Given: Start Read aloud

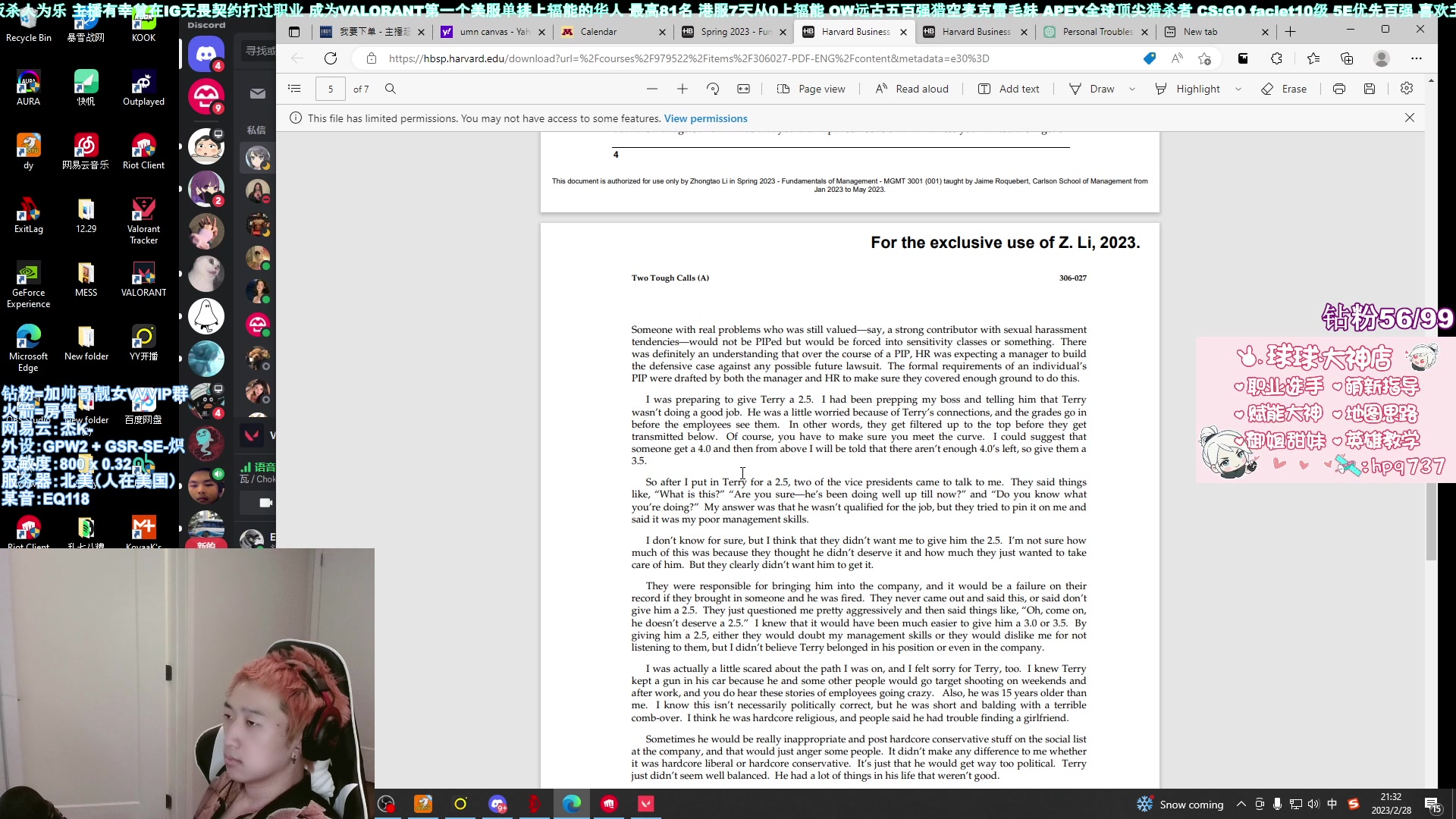Looking at the screenshot, I should (x=912, y=89).
